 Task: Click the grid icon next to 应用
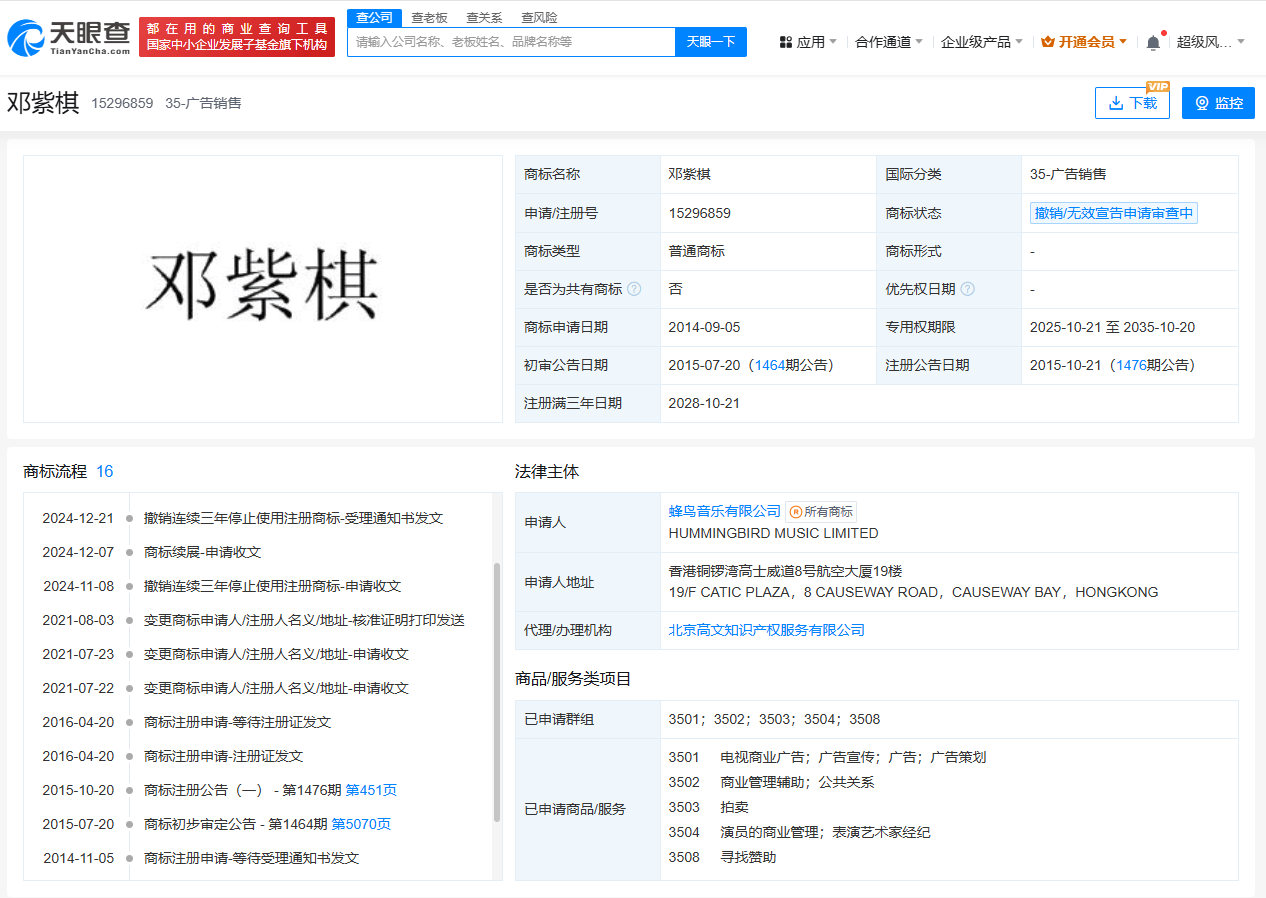click(786, 42)
